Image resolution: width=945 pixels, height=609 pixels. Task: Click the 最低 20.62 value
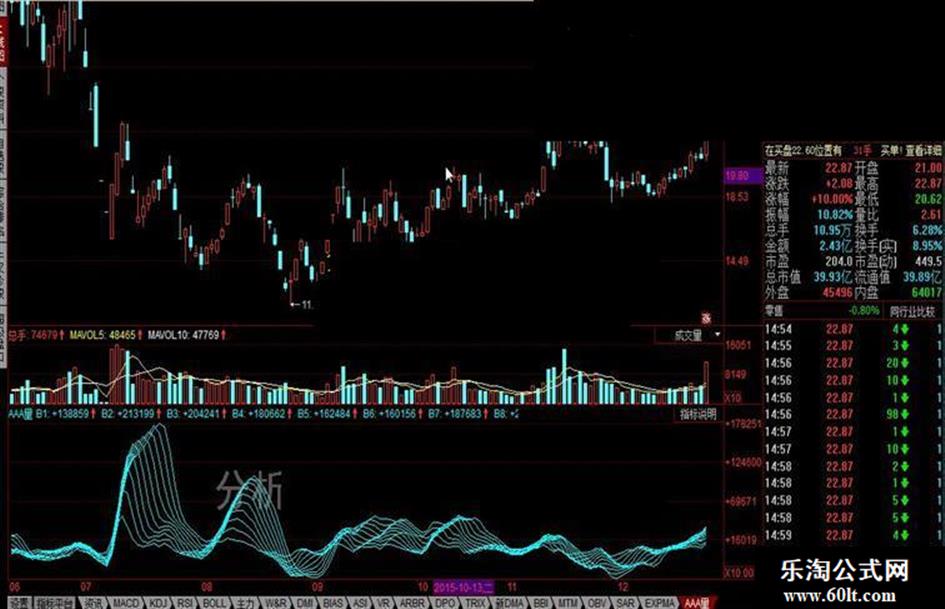point(928,198)
